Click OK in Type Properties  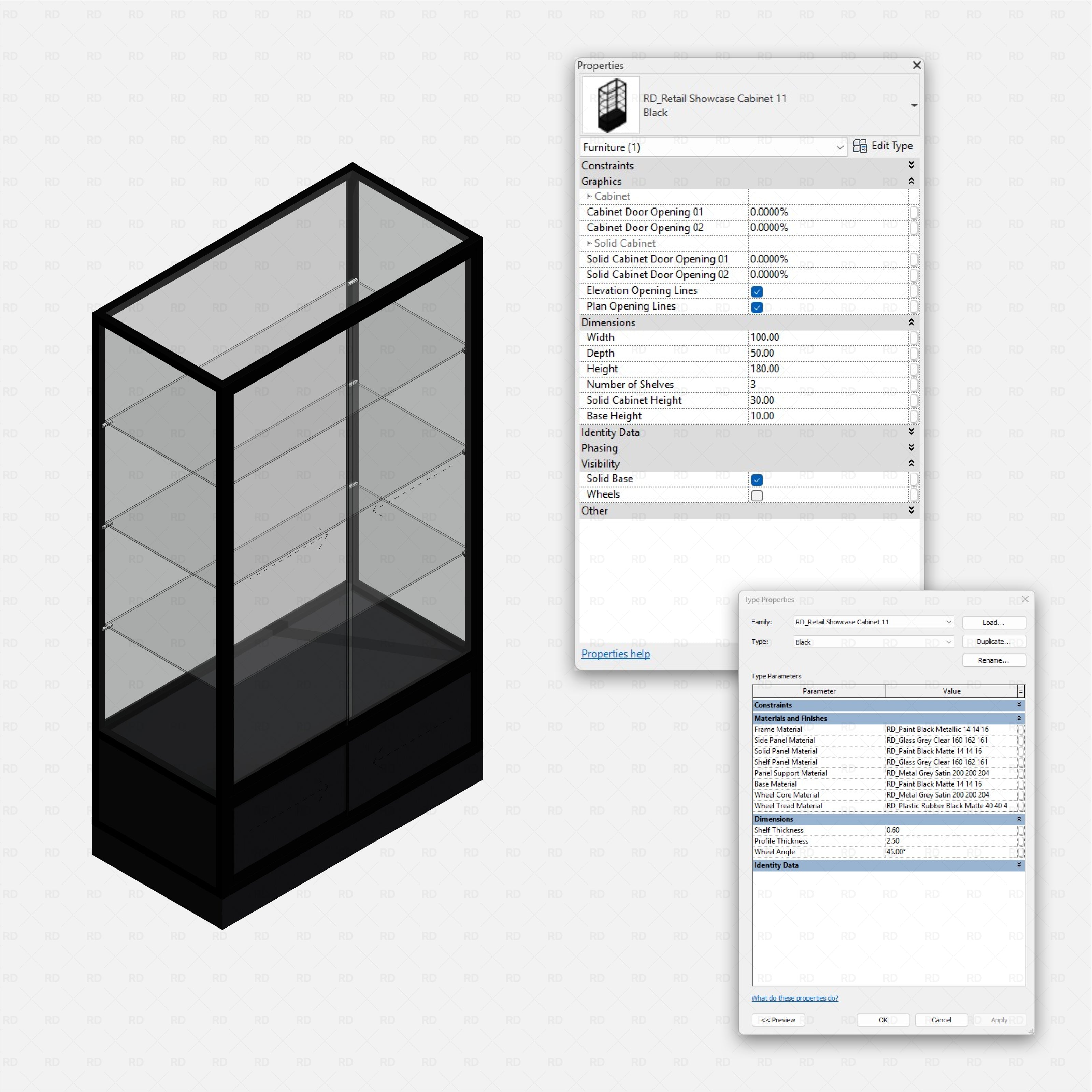[x=883, y=1020]
